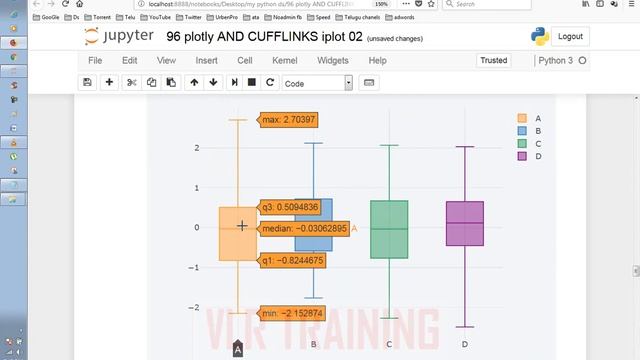Go to the browser home page
Viewport: 640px width, 360px height.
click(x=80, y=4)
